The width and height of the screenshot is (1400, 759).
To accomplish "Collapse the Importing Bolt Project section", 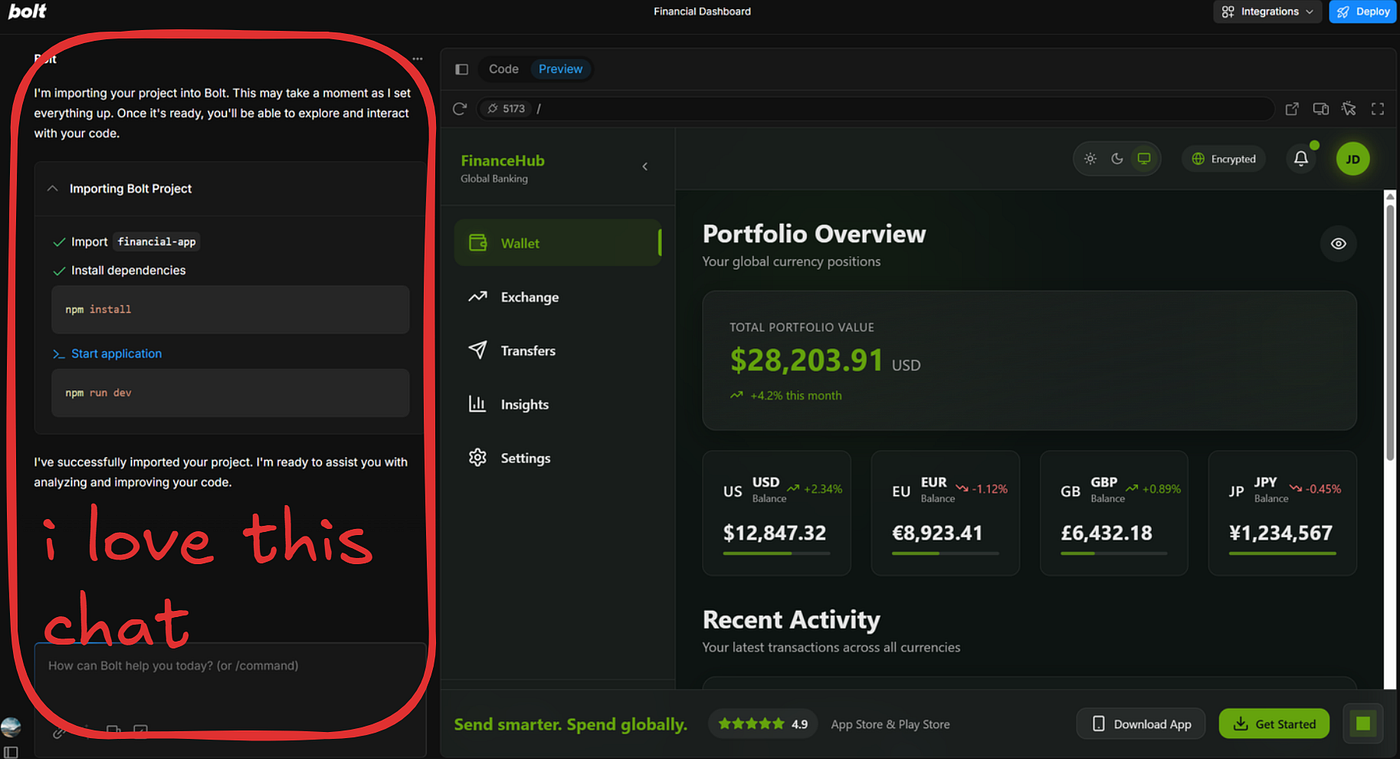I will [53, 188].
